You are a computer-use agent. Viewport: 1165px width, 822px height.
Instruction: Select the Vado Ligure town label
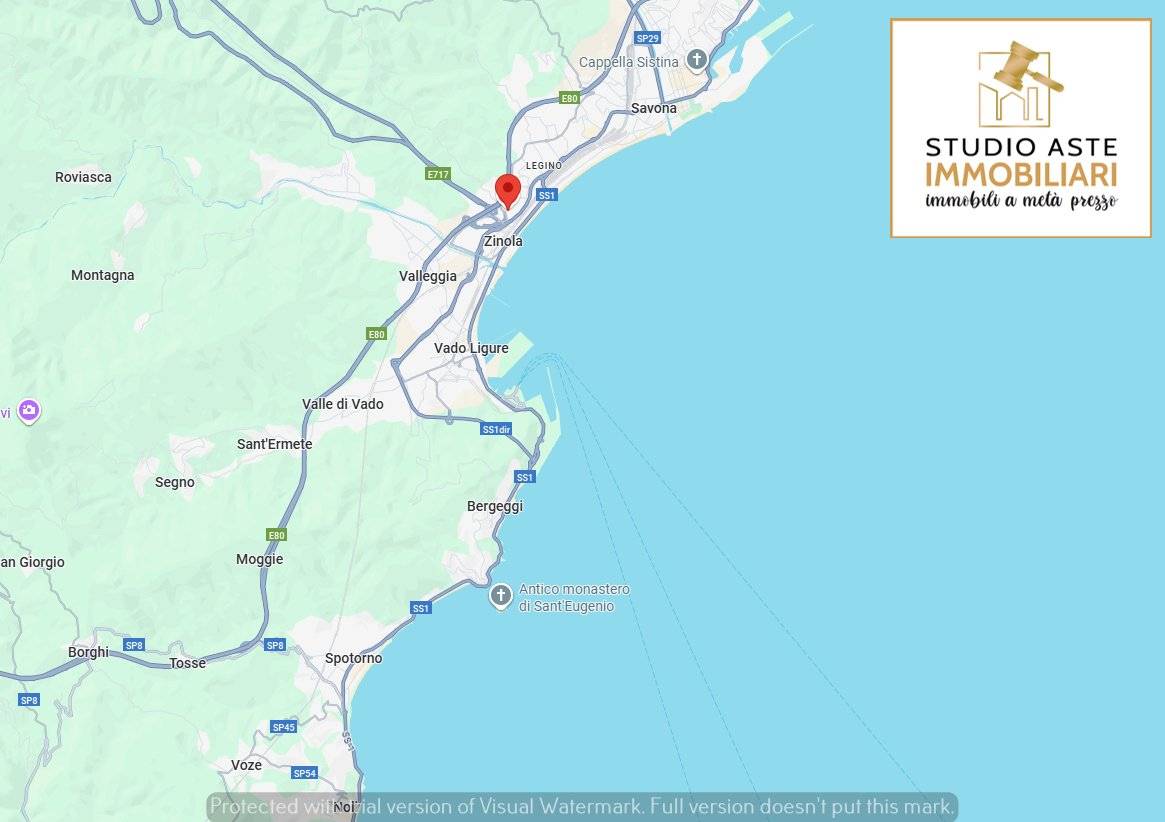coord(471,348)
